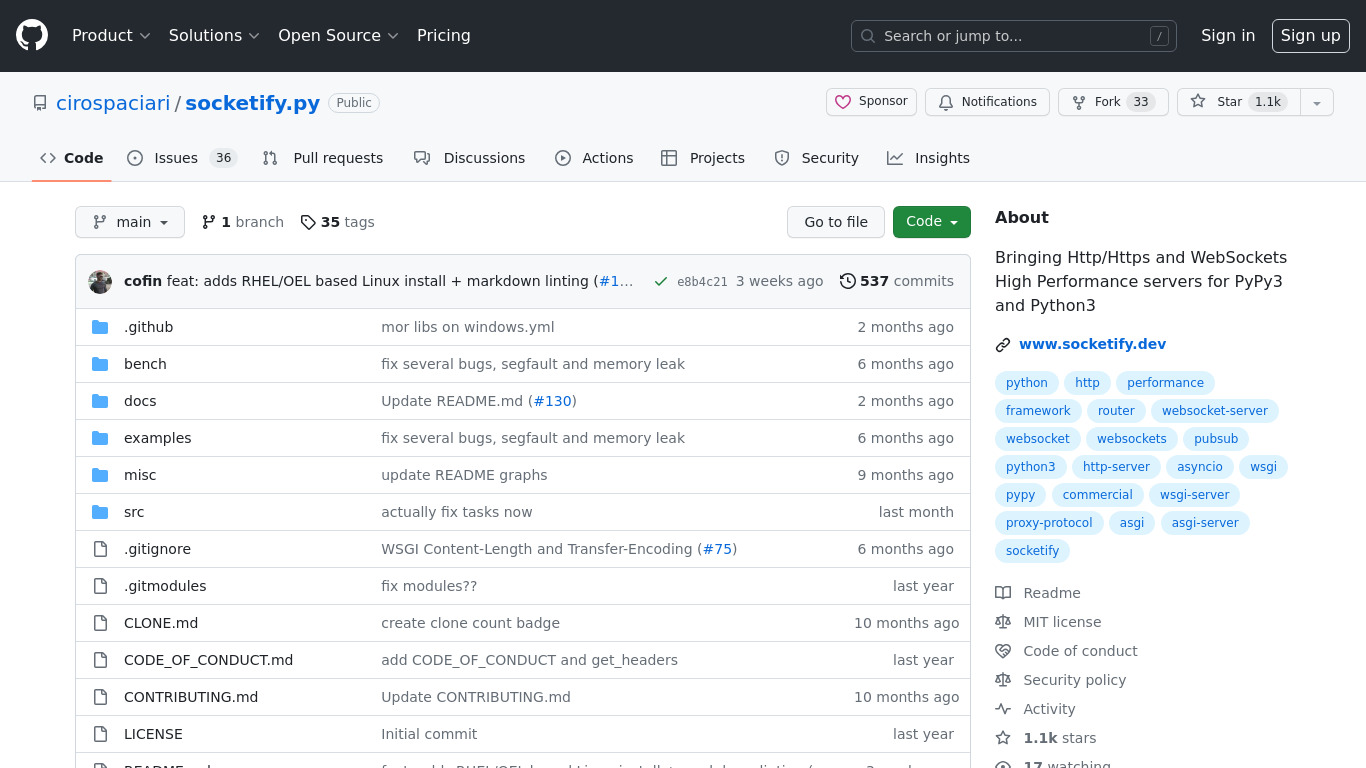Viewport: 1366px width, 768px height.
Task: Open commit message 'actually fix tasks now'
Action: click(x=456, y=512)
